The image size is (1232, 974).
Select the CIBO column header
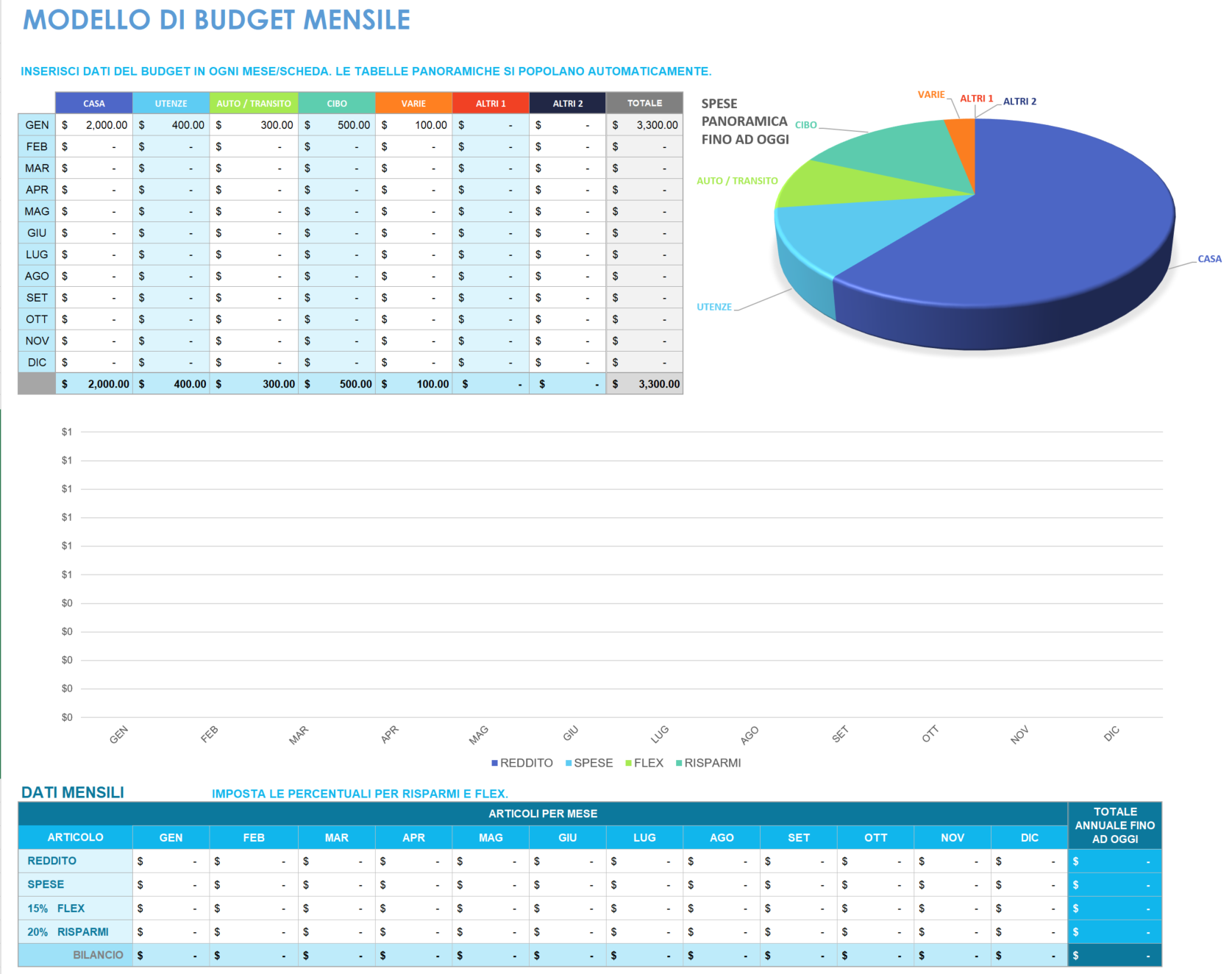[337, 103]
